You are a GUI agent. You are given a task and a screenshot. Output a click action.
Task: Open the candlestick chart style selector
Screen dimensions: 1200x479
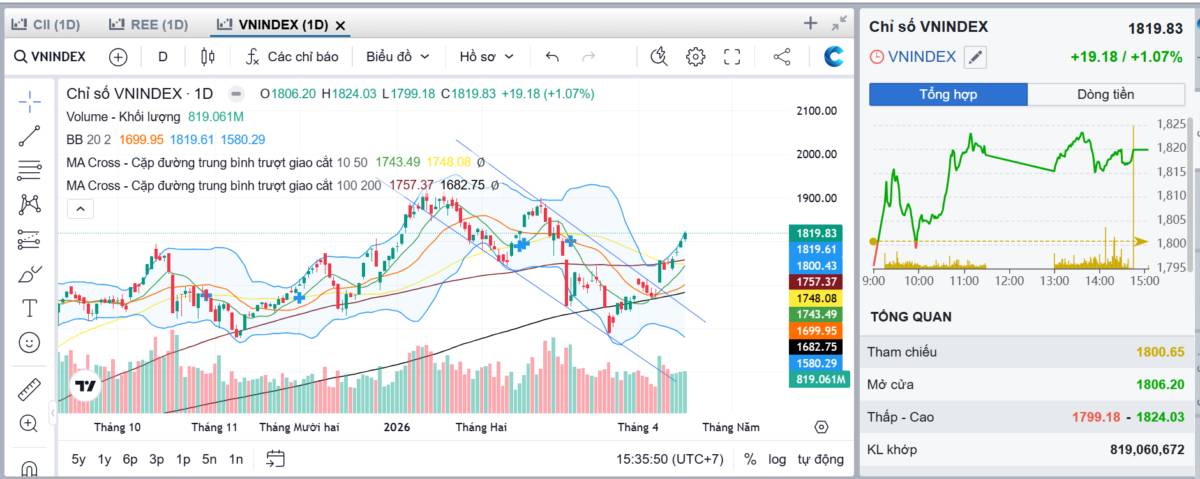point(208,57)
